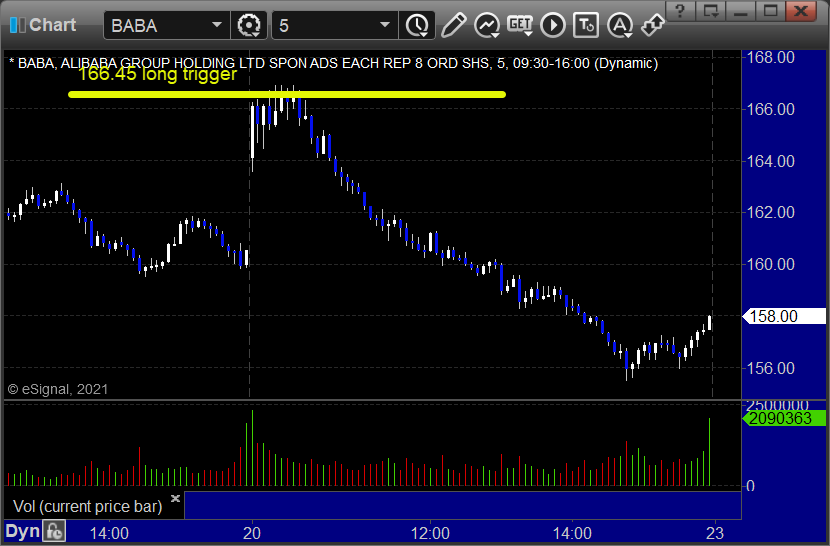Close the chart window
The height and width of the screenshot is (546, 830).
pyautogui.click(x=801, y=11)
